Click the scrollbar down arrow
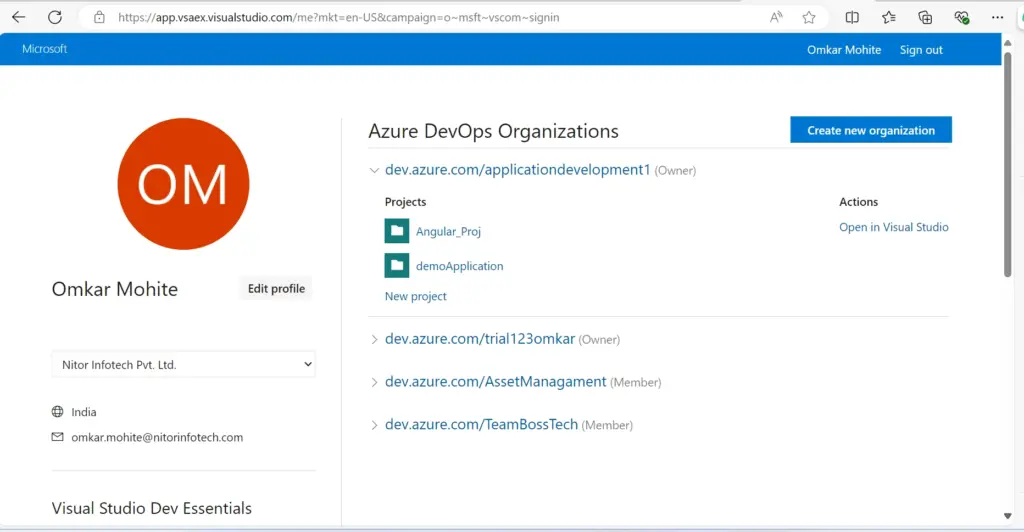 (1008, 516)
